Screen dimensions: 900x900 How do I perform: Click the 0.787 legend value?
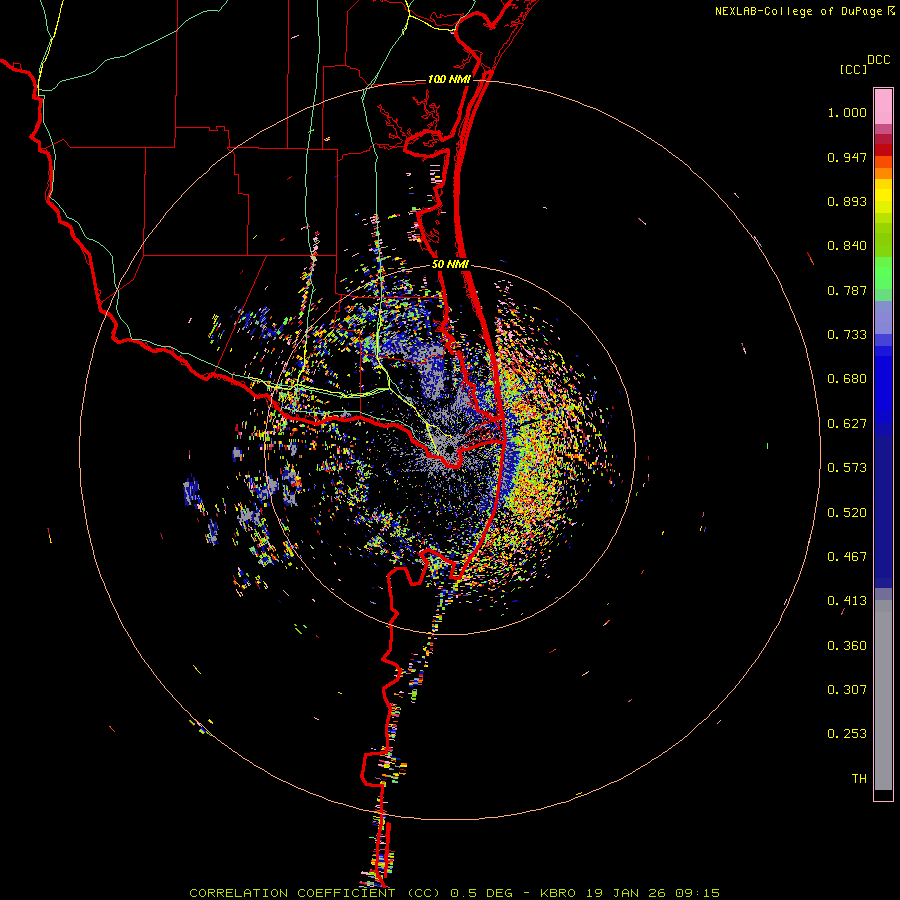(847, 290)
